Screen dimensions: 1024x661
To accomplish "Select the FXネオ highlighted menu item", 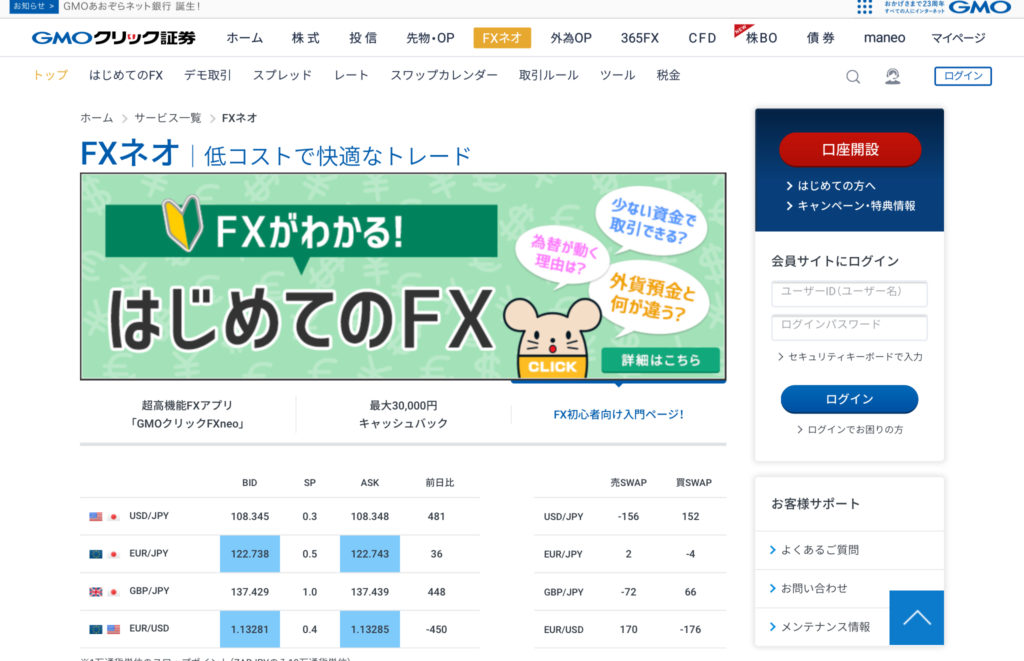I will [x=502, y=38].
